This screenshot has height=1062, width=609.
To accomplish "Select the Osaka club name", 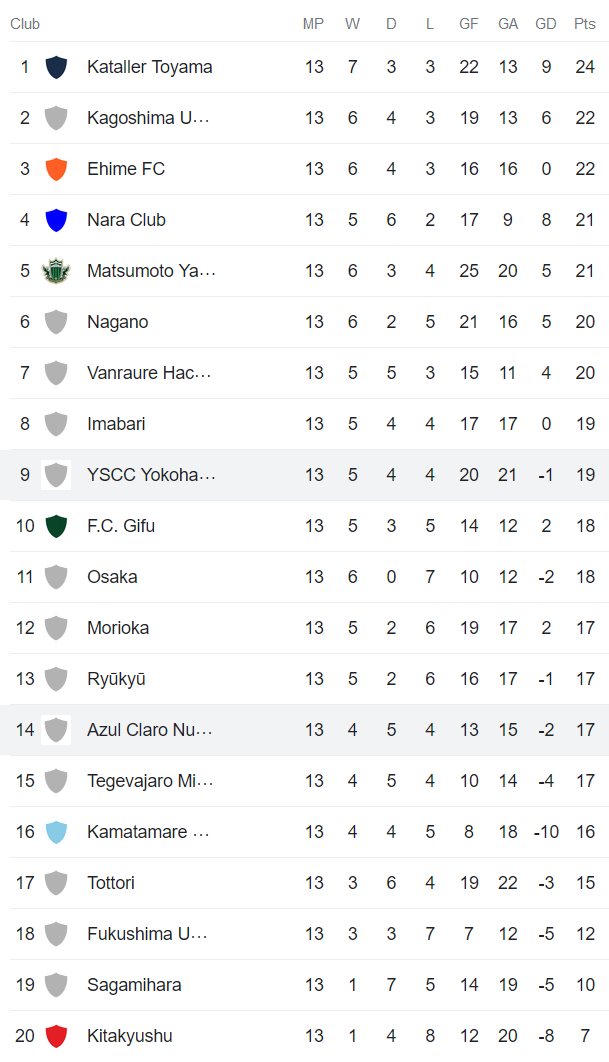I will [112, 576].
